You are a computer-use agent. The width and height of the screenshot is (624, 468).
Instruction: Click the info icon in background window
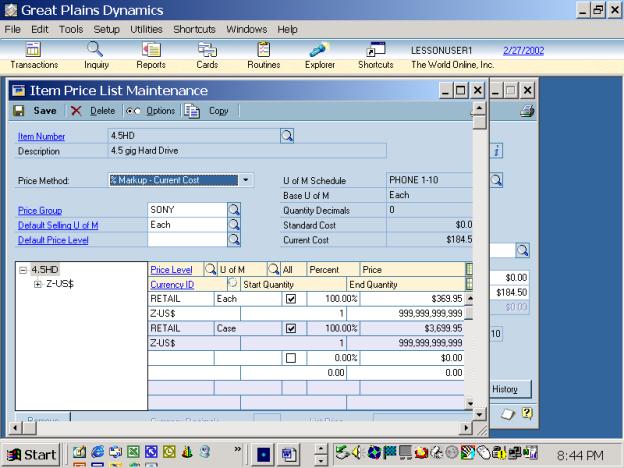pos(496,151)
